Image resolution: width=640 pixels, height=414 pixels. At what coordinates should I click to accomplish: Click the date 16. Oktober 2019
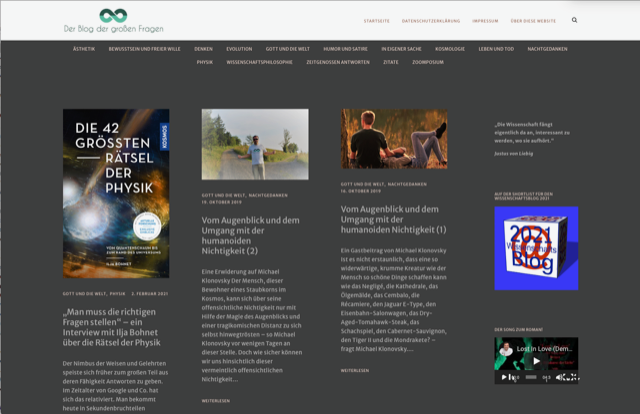point(361,191)
